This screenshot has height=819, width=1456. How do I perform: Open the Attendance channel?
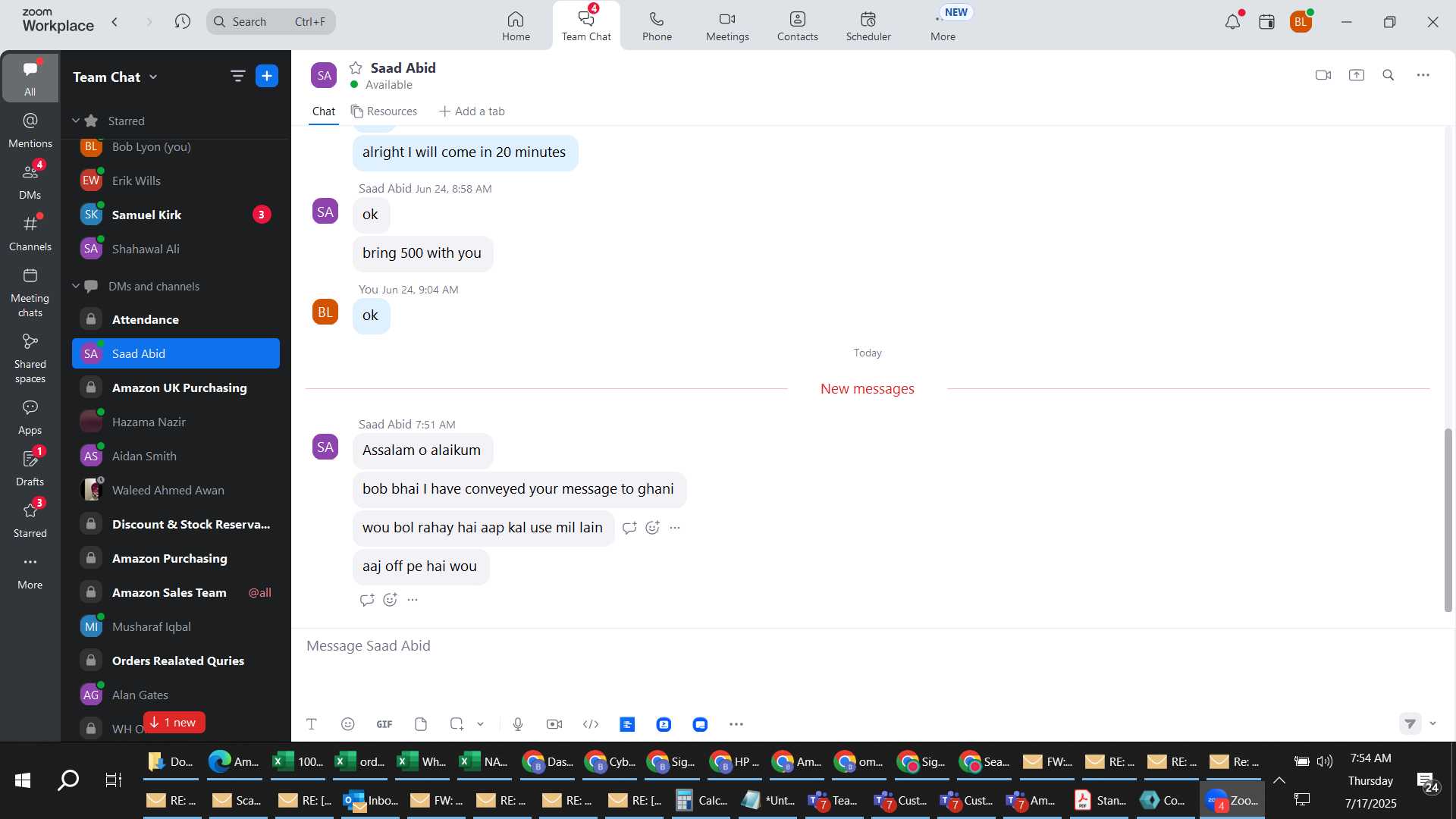[x=176, y=319]
